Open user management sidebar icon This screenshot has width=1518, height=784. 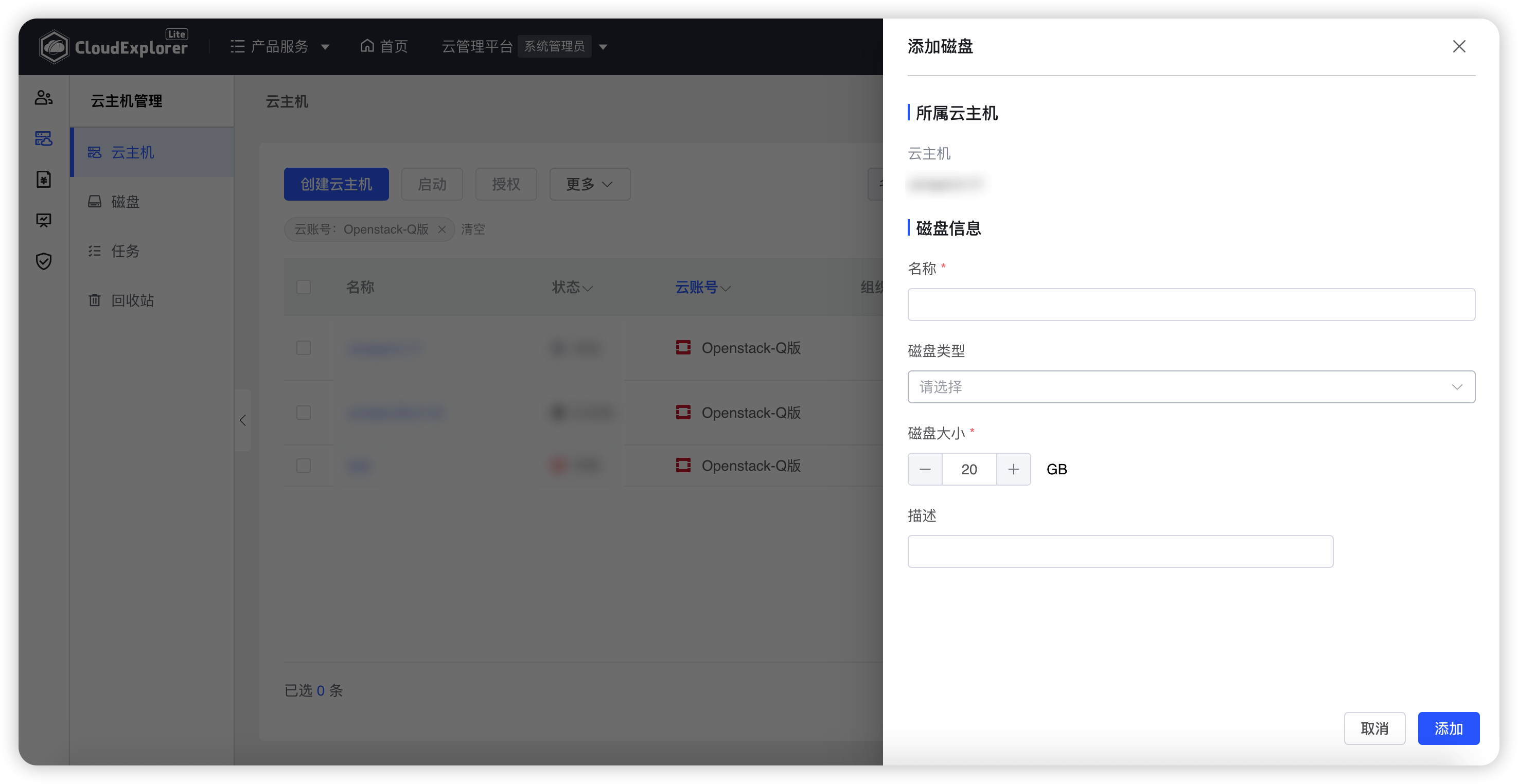click(x=44, y=98)
